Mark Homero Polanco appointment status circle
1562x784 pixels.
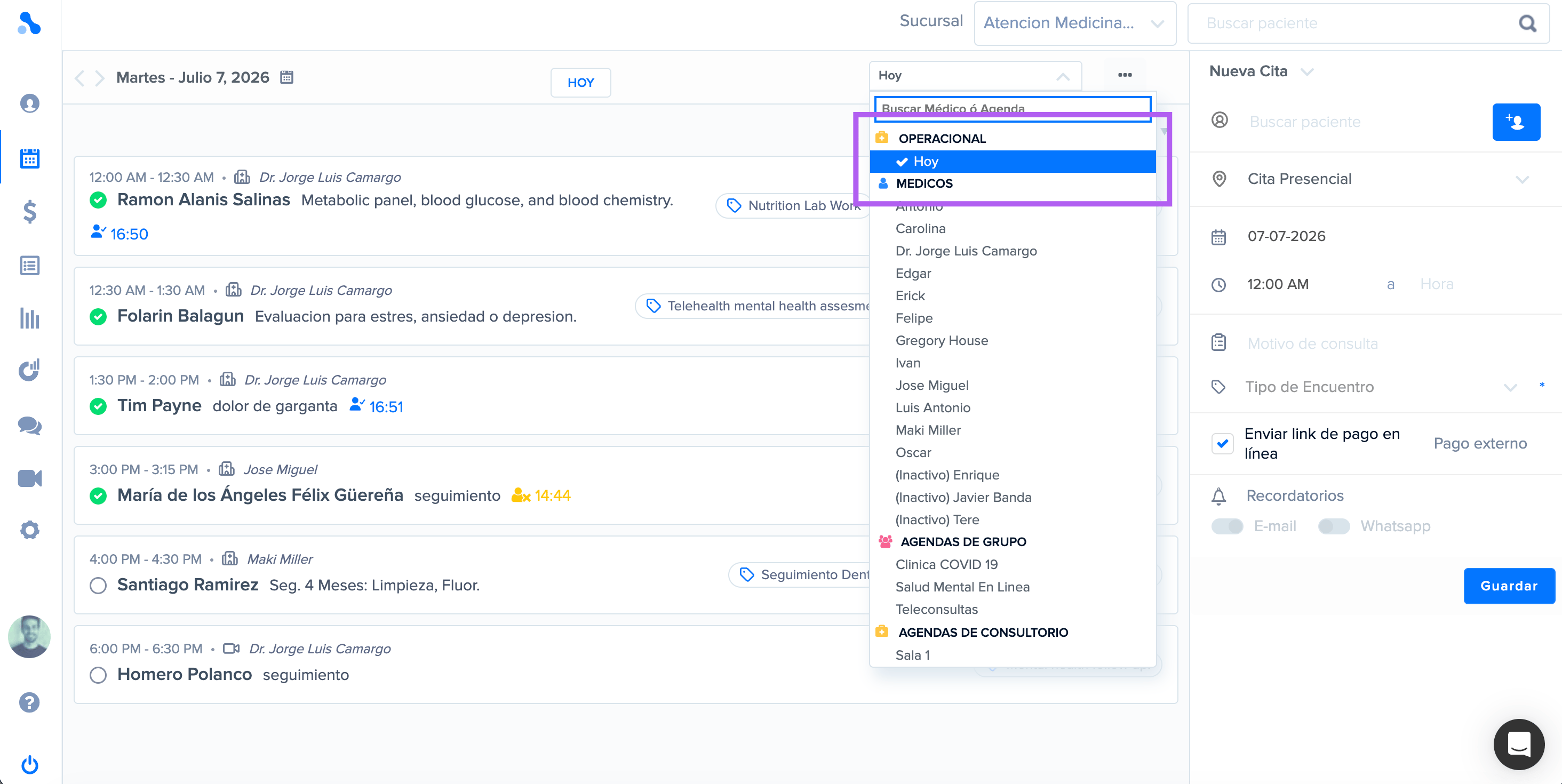click(x=98, y=675)
